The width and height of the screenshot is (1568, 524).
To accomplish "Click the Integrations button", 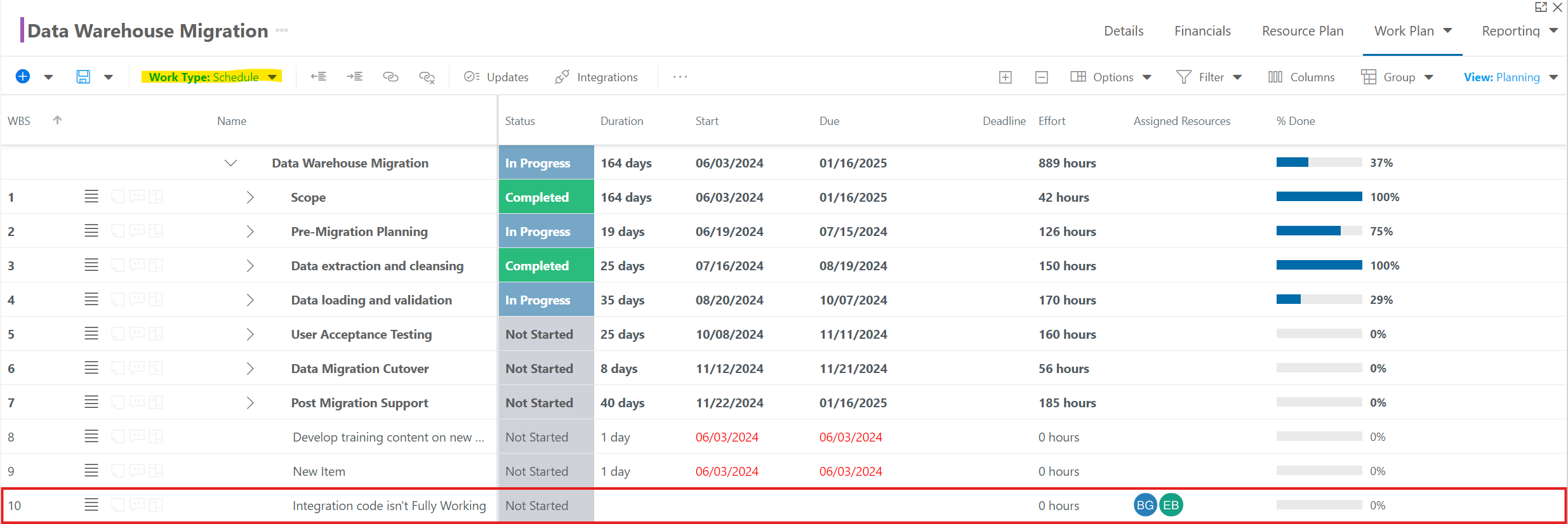I will [x=596, y=77].
